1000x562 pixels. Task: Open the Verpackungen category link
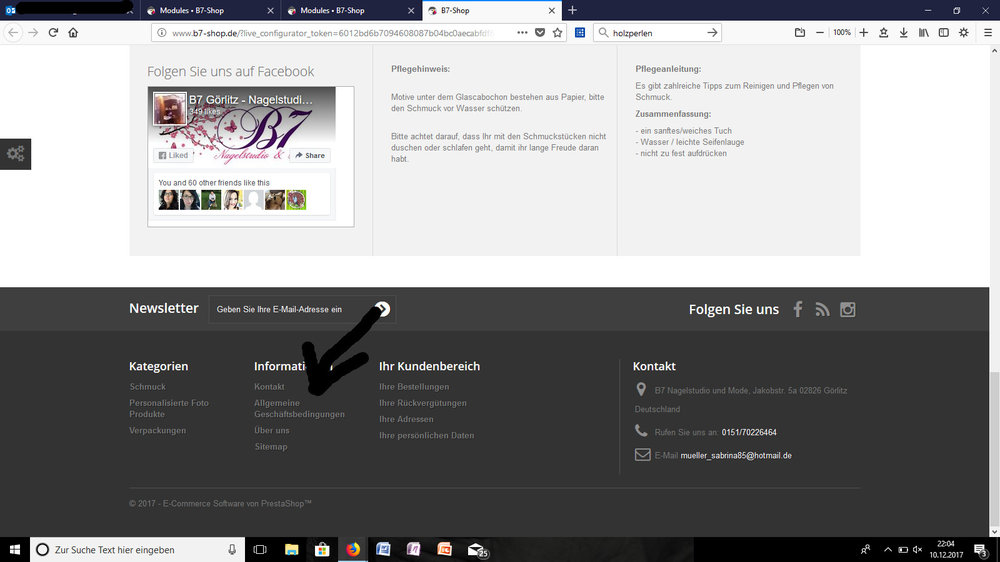pyautogui.click(x=158, y=431)
